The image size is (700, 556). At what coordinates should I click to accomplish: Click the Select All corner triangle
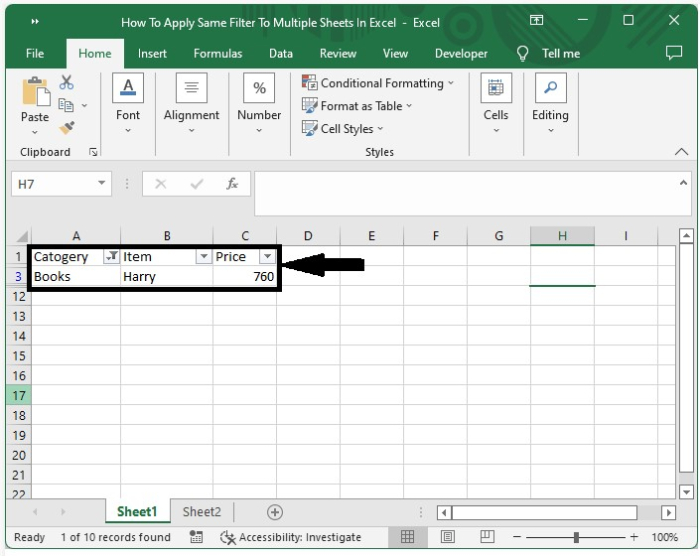(21, 236)
